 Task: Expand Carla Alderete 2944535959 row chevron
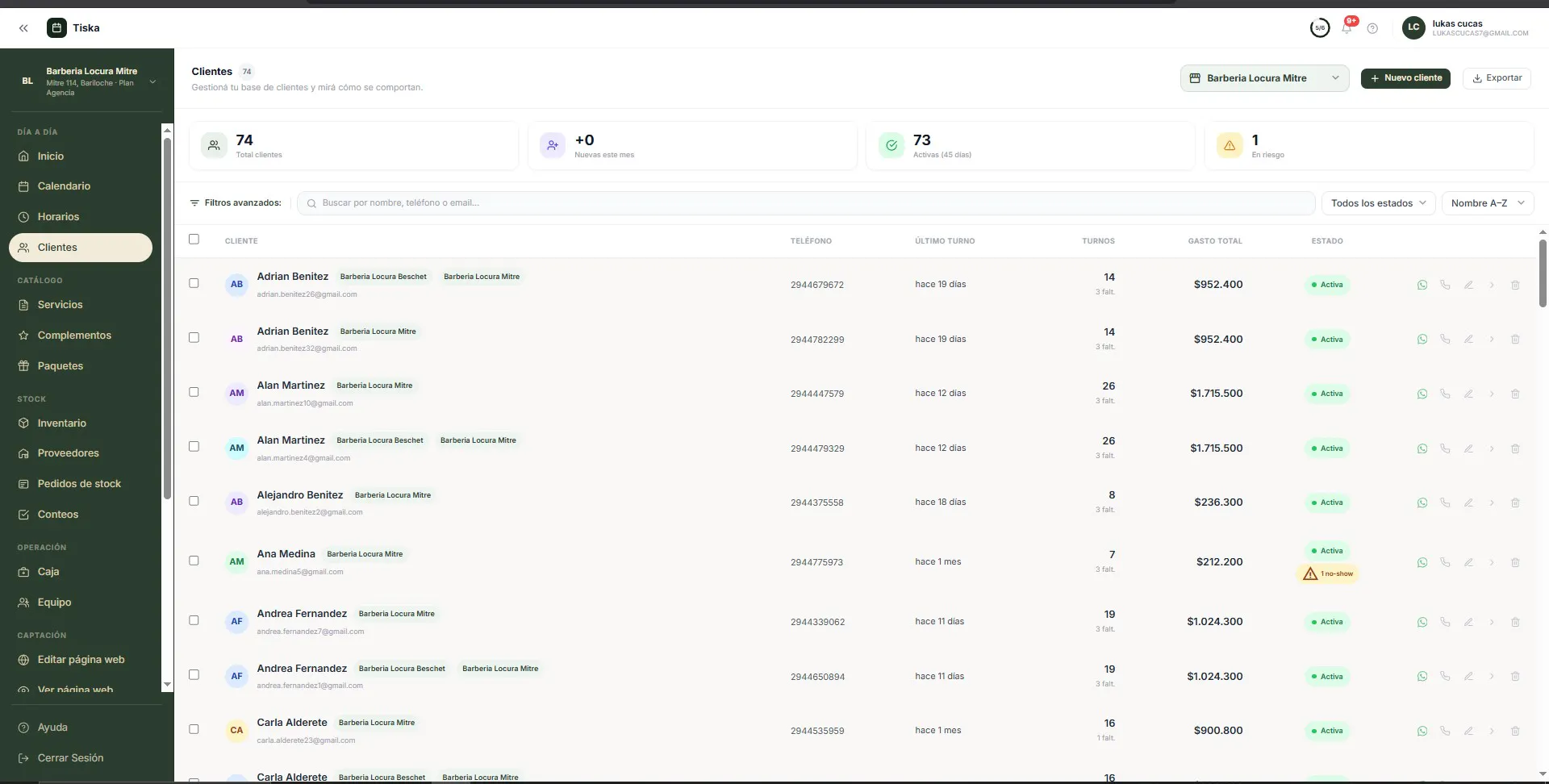(1492, 731)
